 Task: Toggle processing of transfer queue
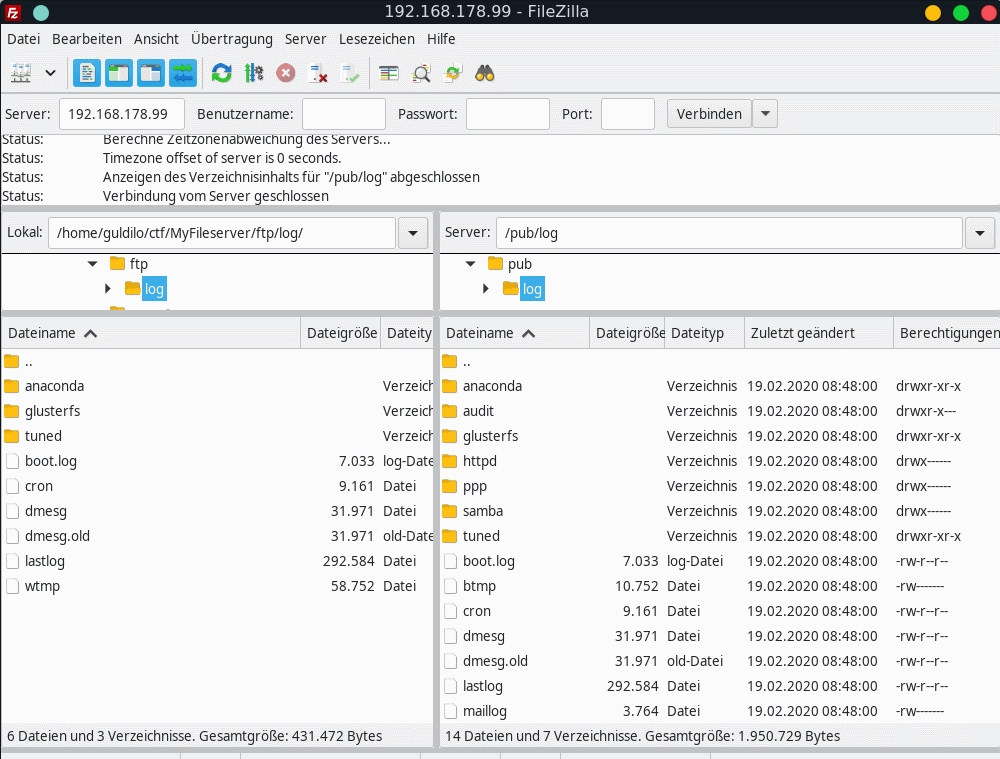(254, 73)
